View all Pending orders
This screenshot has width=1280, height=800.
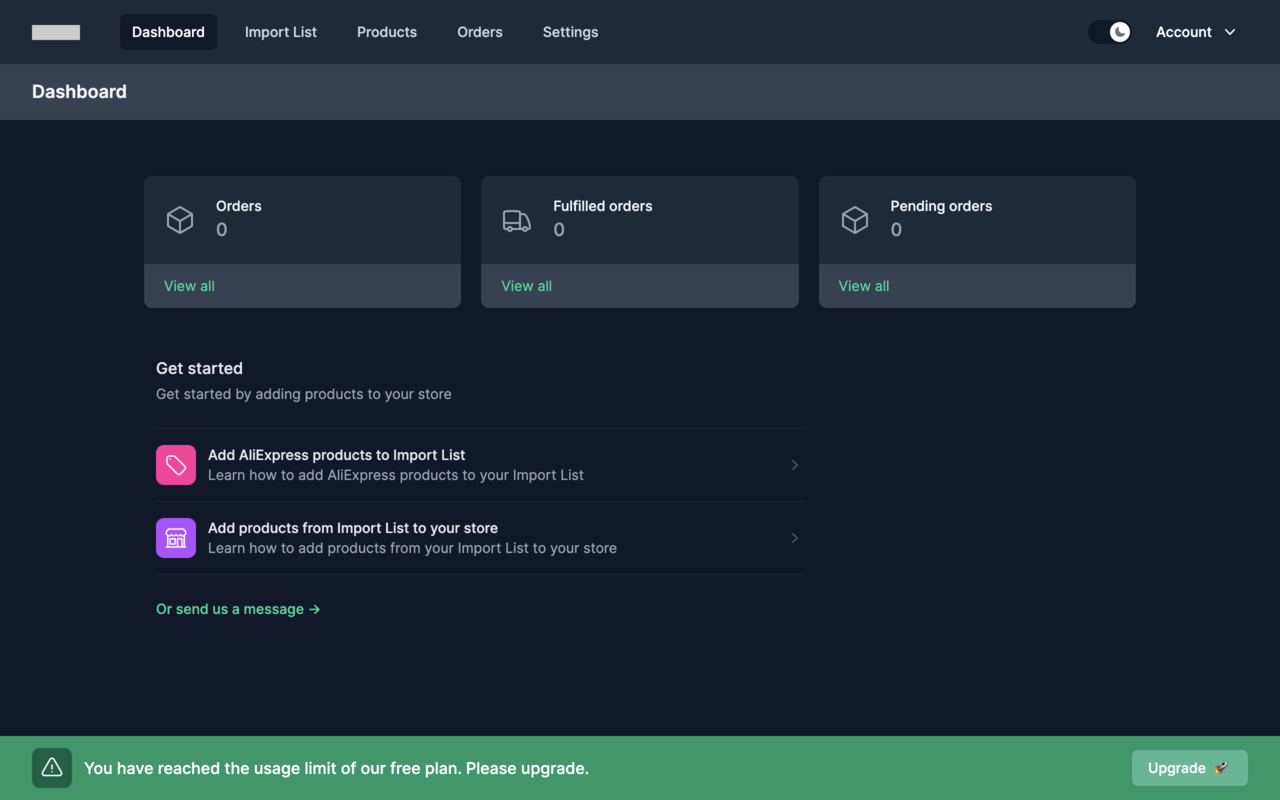[864, 286]
